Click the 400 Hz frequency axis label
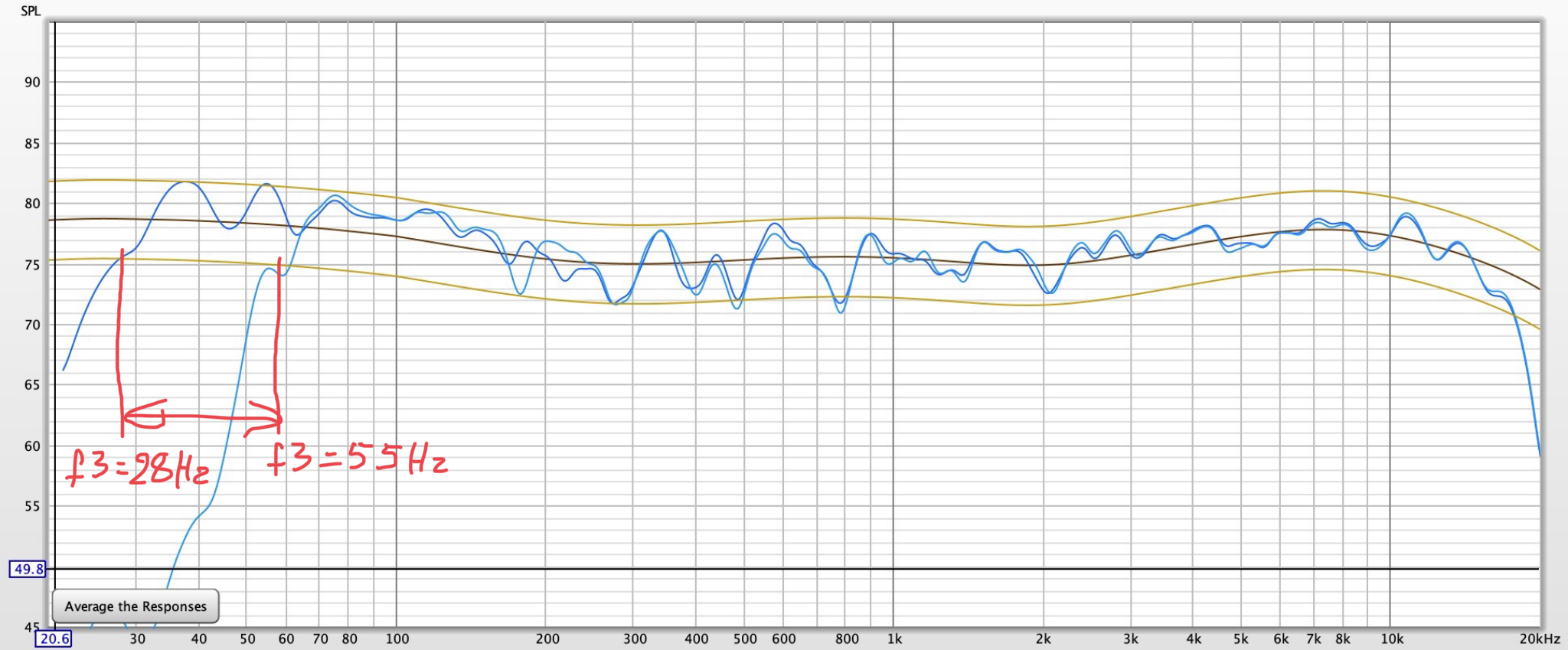1568x650 pixels. (x=697, y=639)
